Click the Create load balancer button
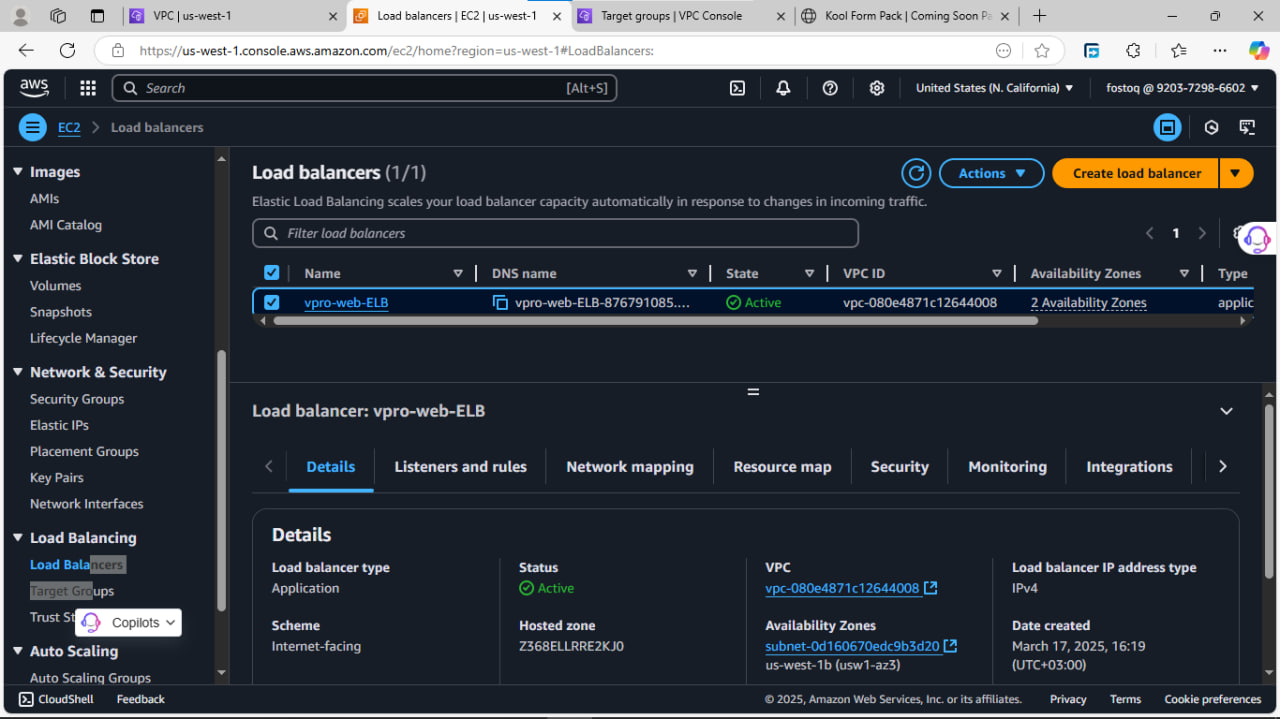The image size is (1280, 719). tap(1136, 173)
